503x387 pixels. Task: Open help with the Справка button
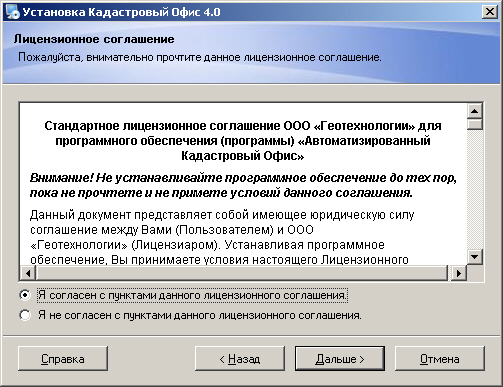[63, 359]
